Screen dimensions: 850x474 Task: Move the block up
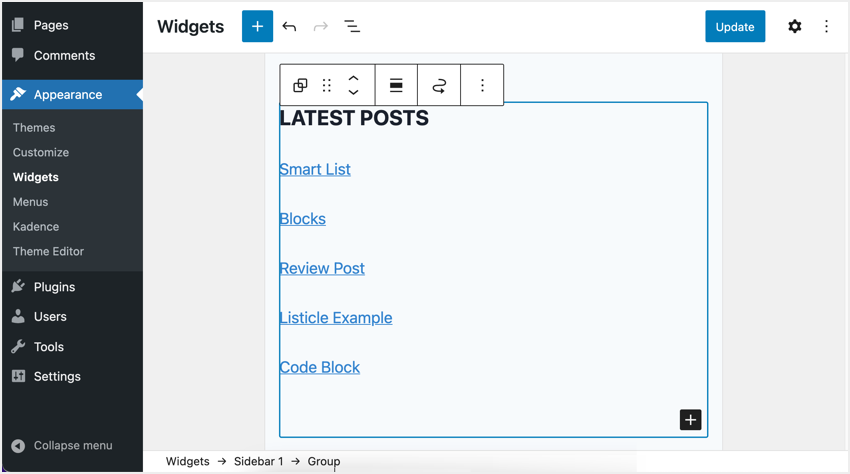pyautogui.click(x=353, y=78)
